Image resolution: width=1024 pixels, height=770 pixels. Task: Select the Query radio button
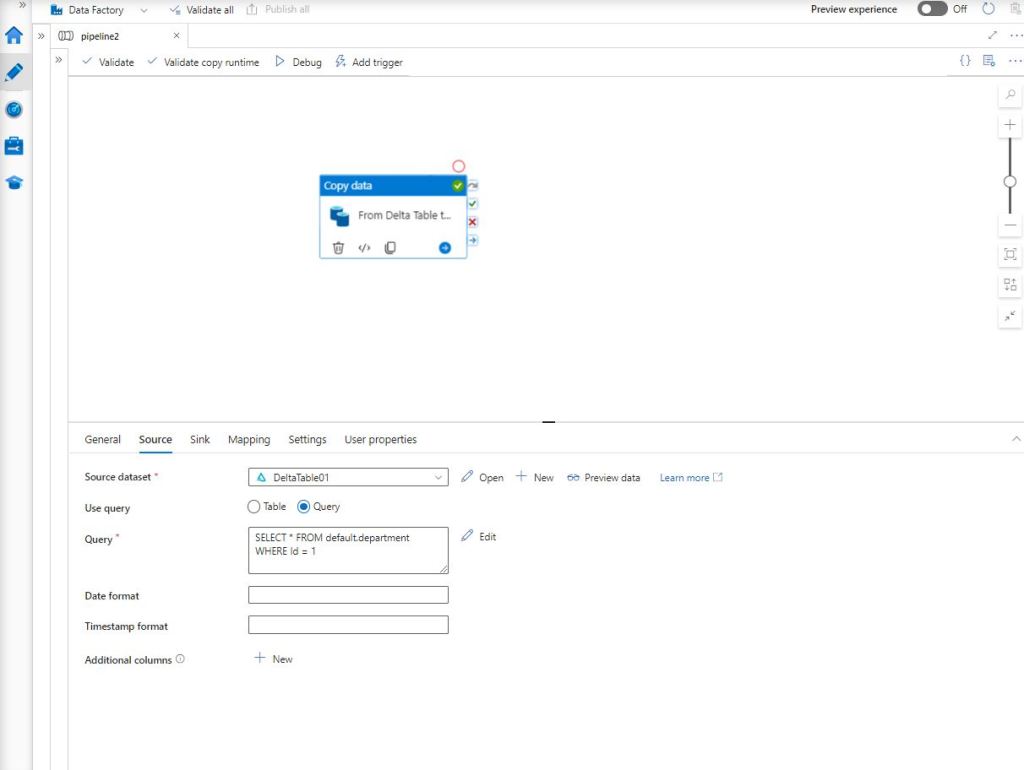click(x=304, y=507)
